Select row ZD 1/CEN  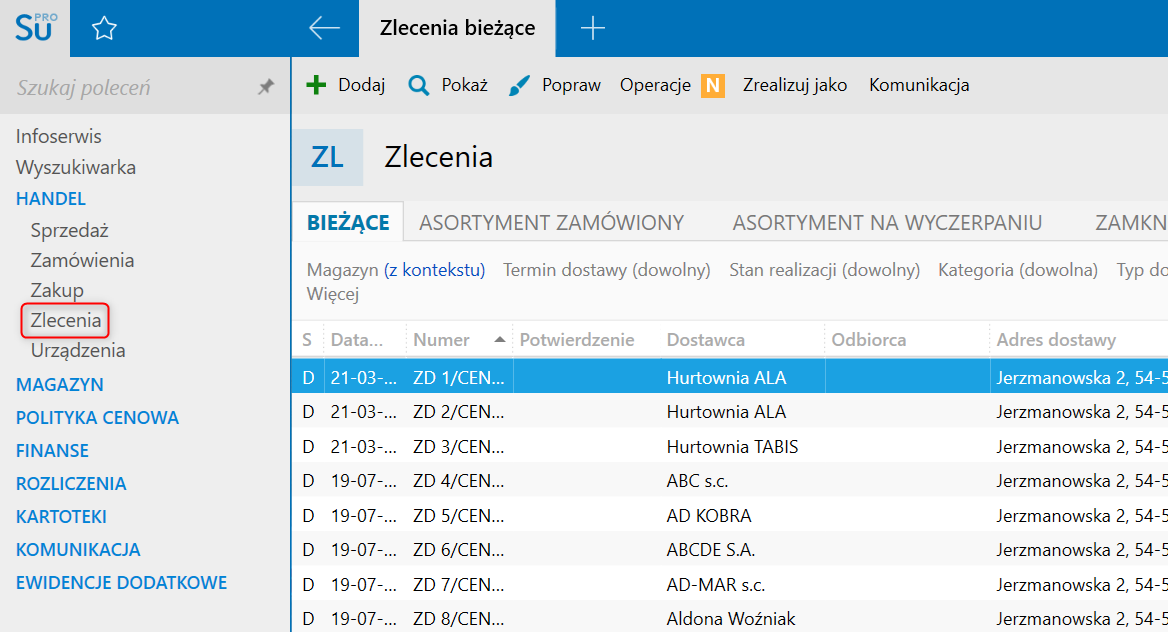point(730,377)
